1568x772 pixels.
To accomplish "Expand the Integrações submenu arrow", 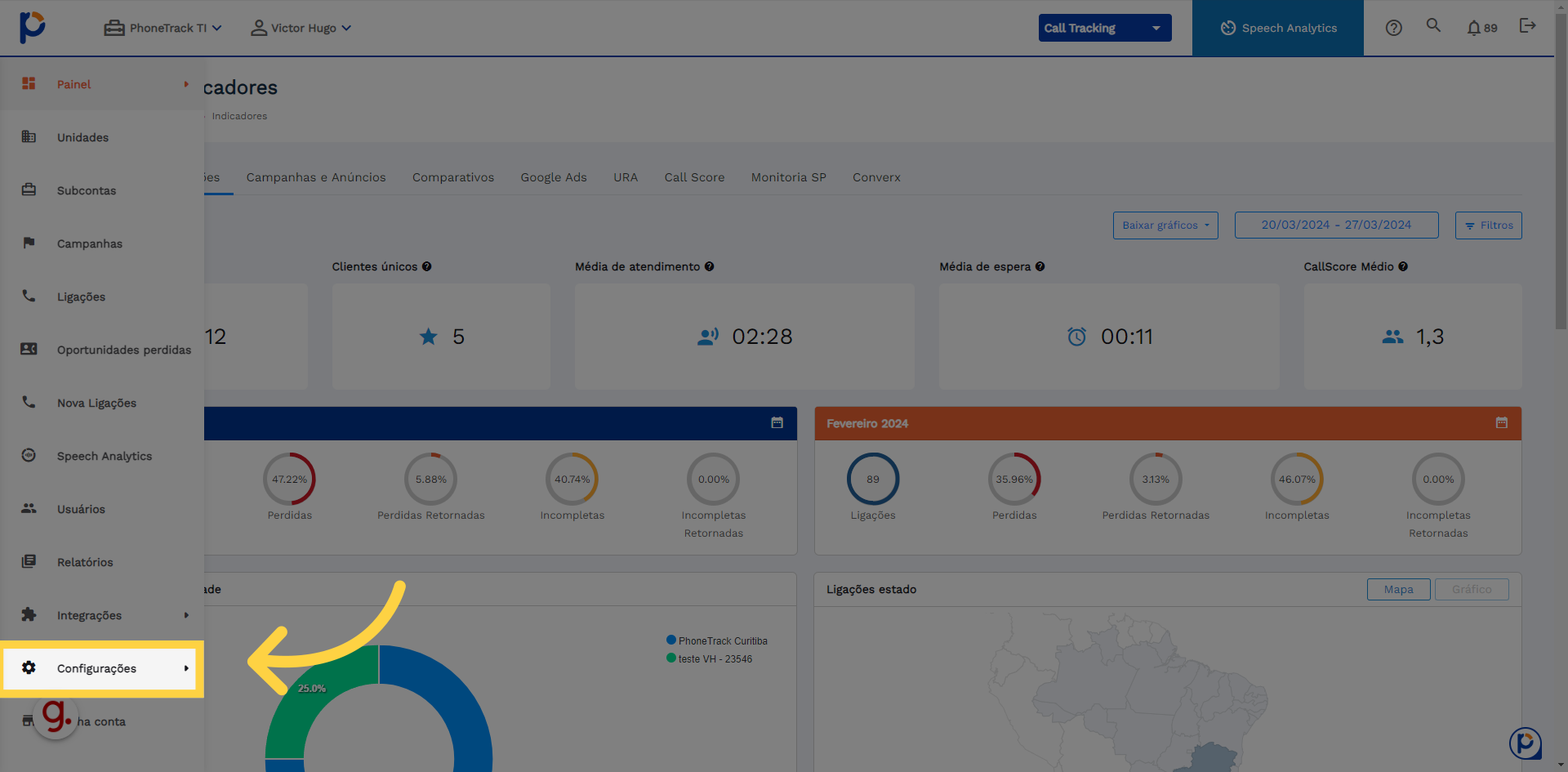I will (186, 615).
